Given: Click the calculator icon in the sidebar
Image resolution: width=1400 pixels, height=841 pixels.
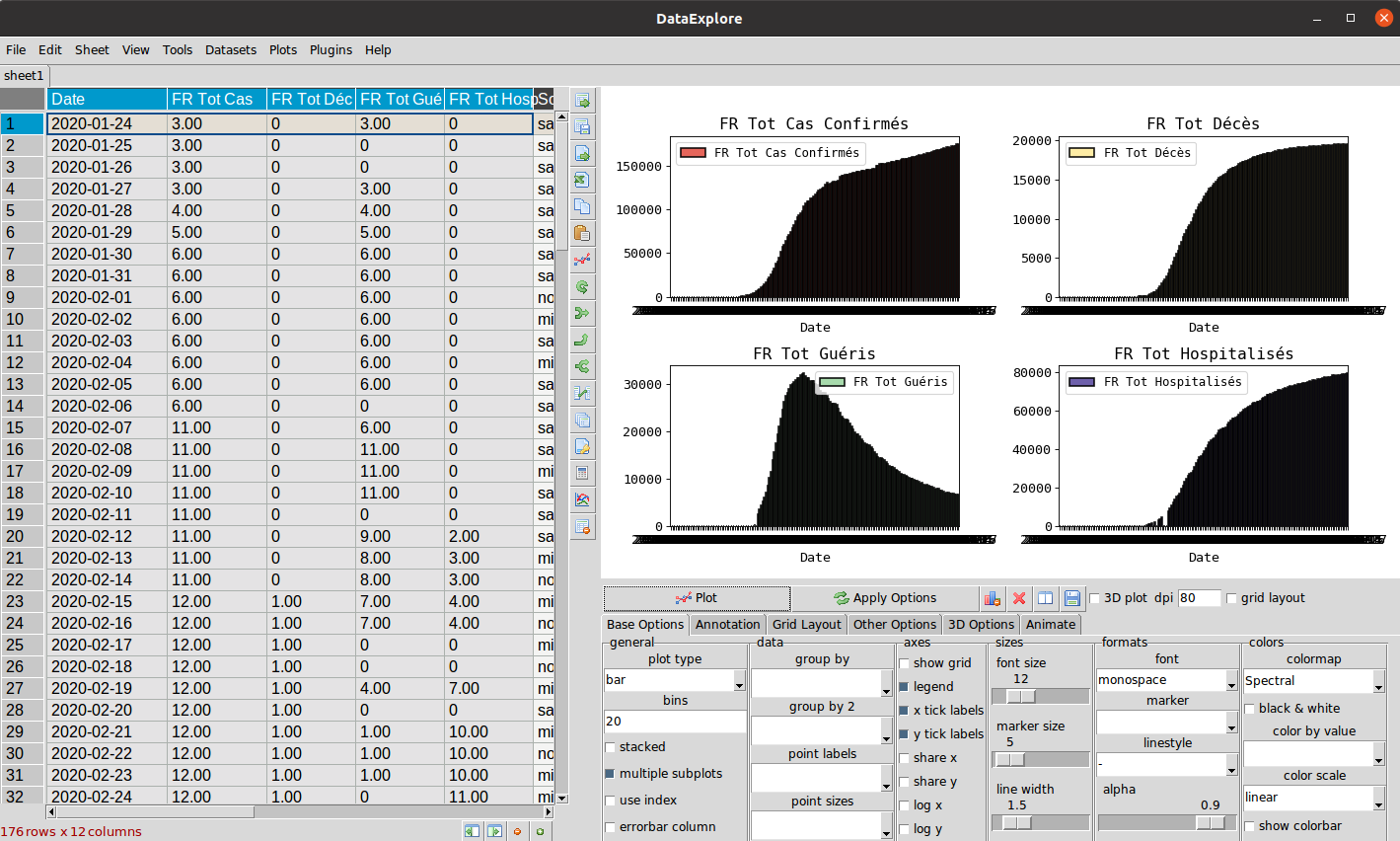Looking at the screenshot, I should tap(582, 473).
